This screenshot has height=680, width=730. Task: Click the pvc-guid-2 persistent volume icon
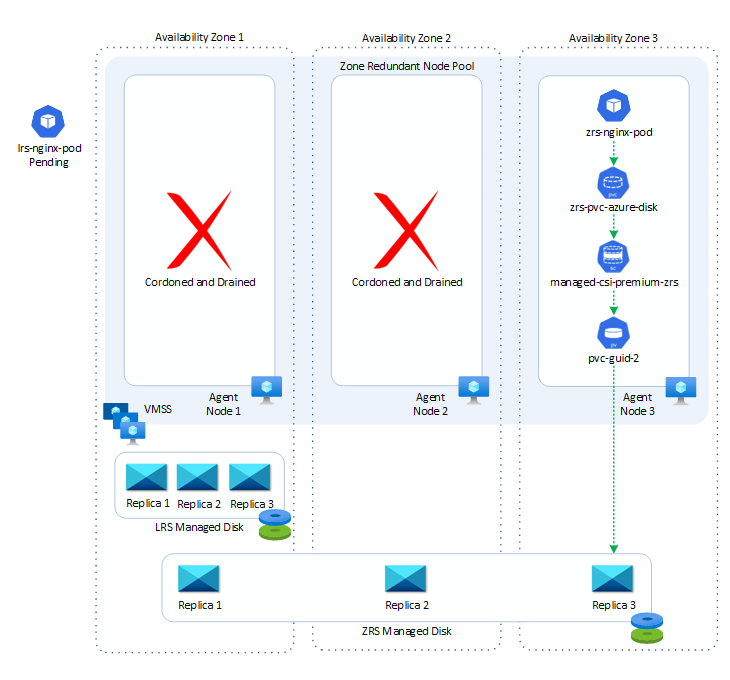pyautogui.click(x=613, y=333)
